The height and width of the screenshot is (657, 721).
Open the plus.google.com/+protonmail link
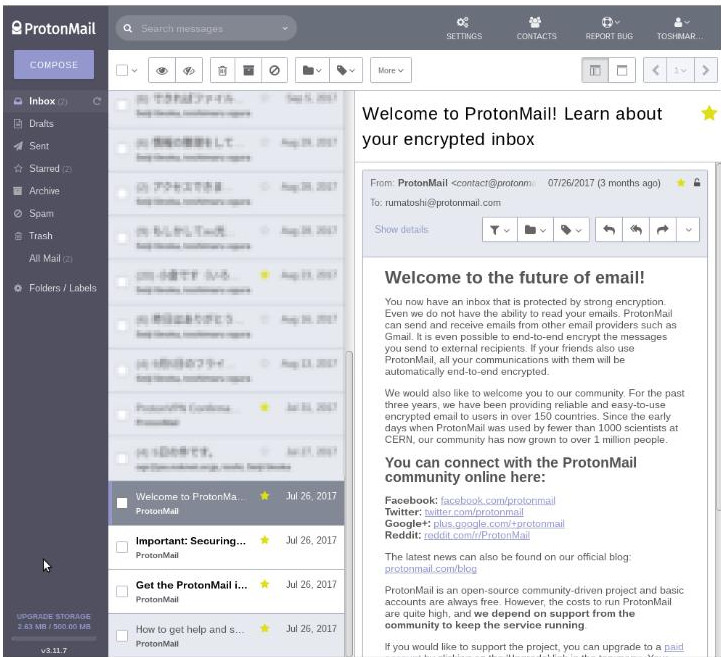pos(499,524)
